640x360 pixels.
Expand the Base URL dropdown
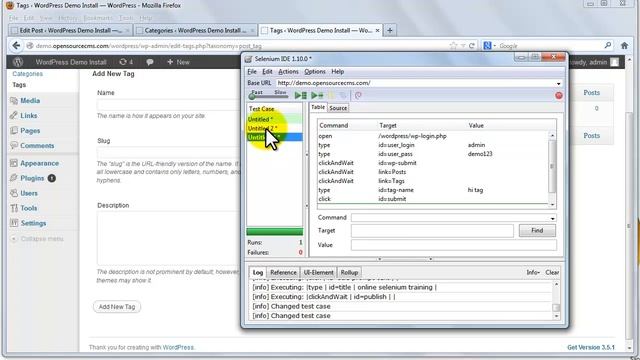click(558, 83)
